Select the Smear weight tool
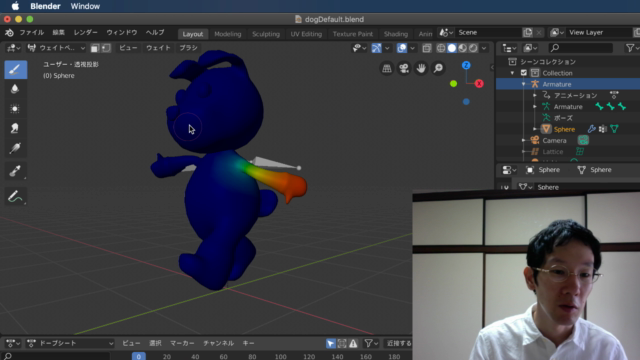This screenshot has width=640, height=360. point(16,128)
